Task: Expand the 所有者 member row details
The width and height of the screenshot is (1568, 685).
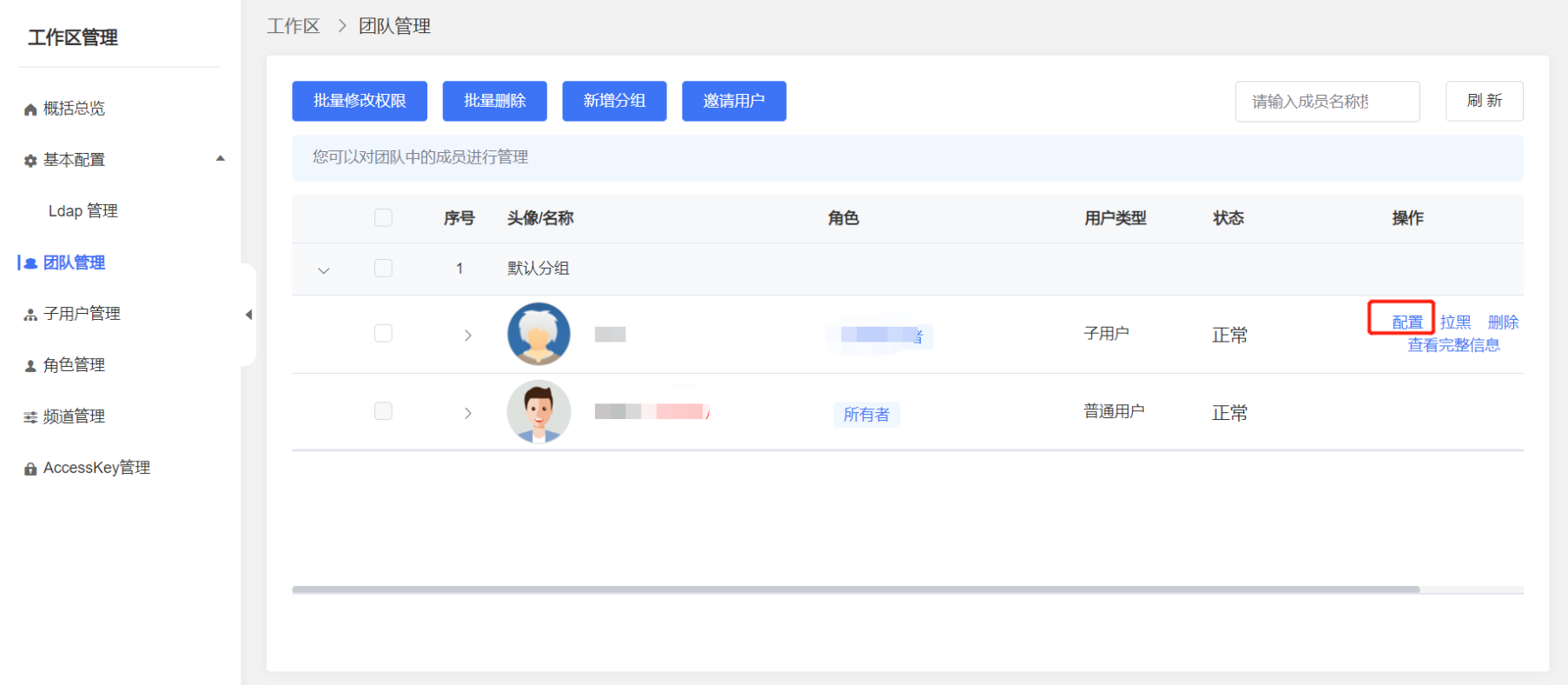Action: point(467,413)
